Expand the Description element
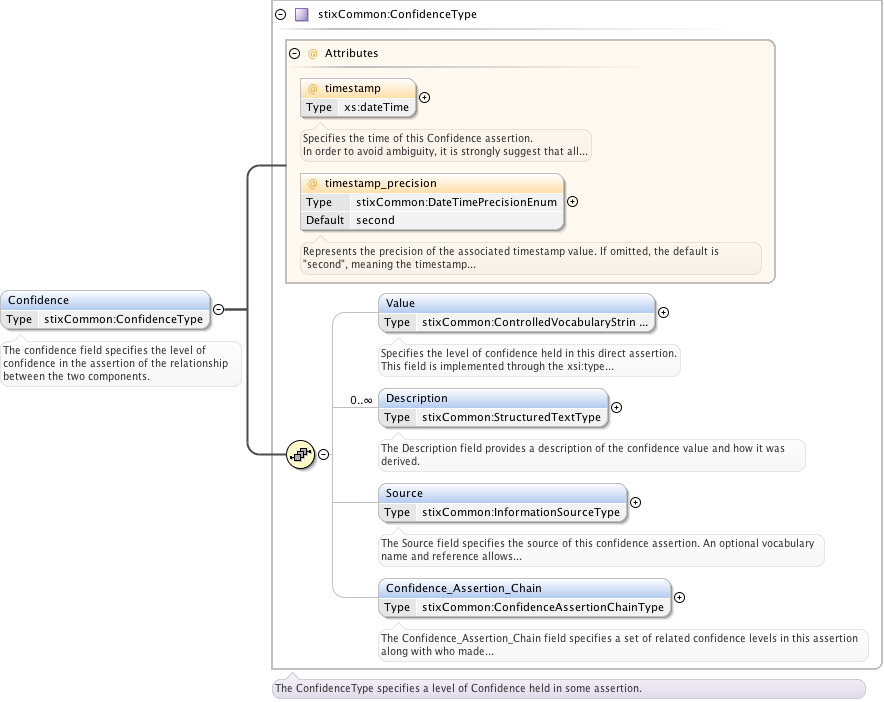The width and height of the screenshot is (884, 702). tap(616, 407)
